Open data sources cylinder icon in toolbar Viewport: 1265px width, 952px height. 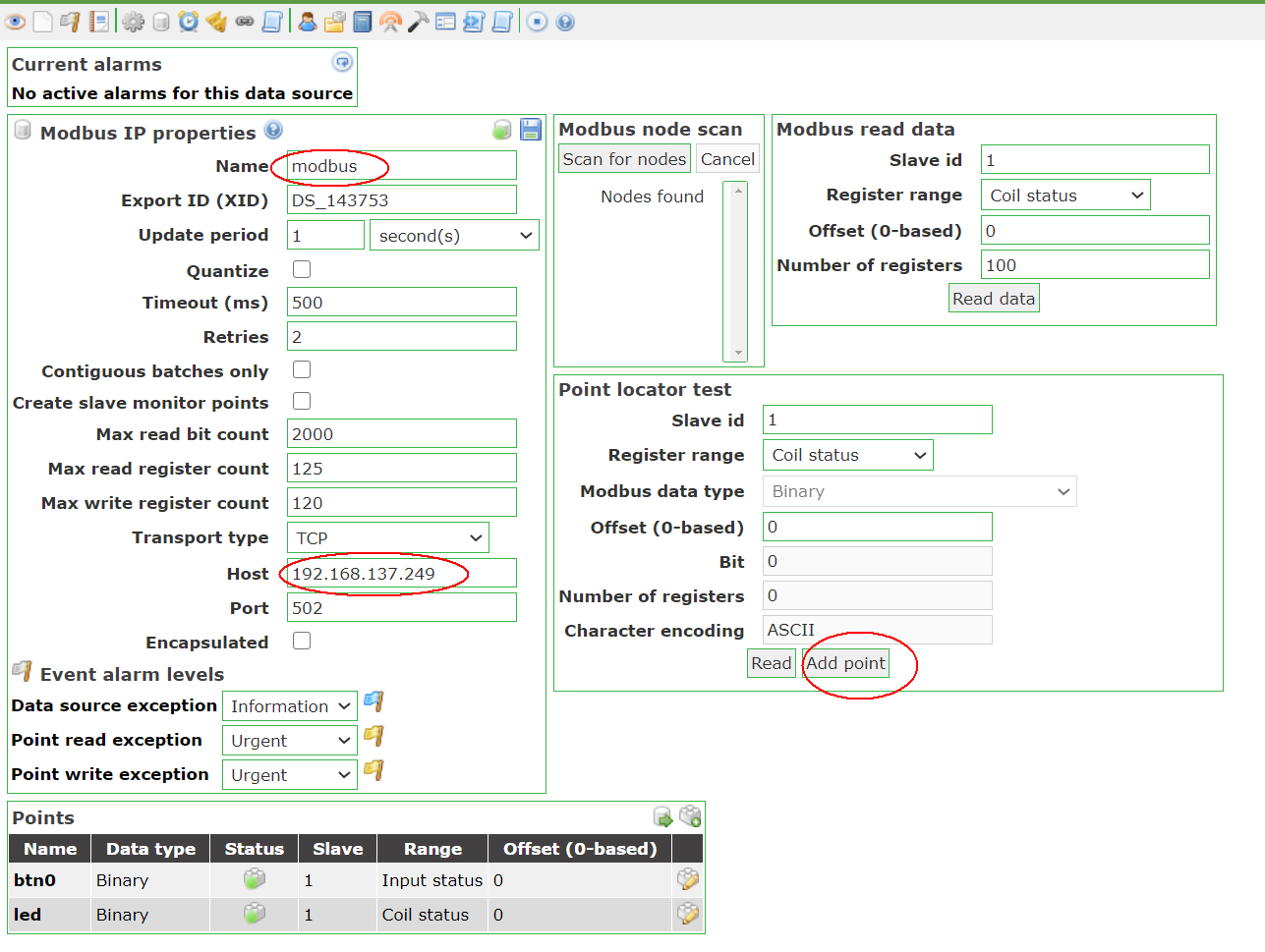[161, 22]
